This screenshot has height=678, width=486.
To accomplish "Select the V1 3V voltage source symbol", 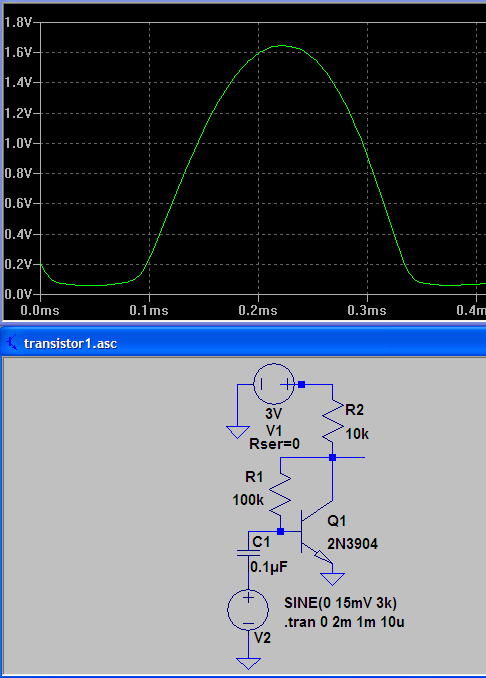I will pos(274,384).
